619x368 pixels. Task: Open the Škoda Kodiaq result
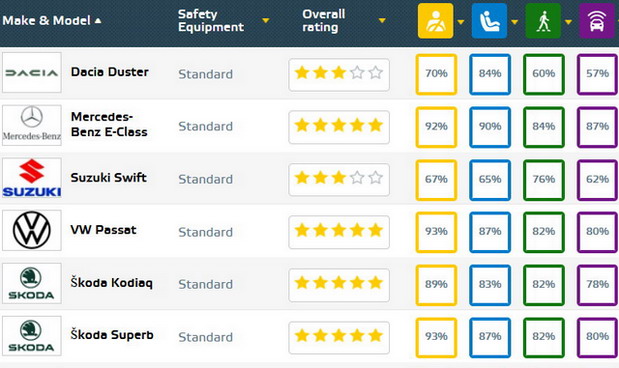(x=112, y=283)
